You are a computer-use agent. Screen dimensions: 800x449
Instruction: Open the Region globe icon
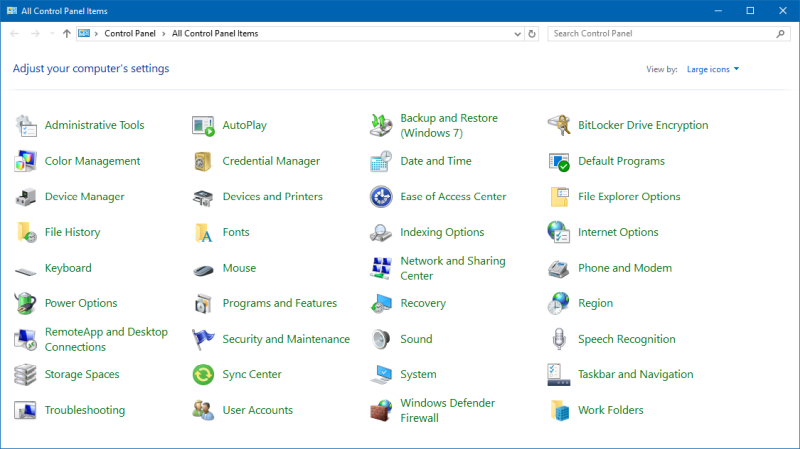coord(559,303)
